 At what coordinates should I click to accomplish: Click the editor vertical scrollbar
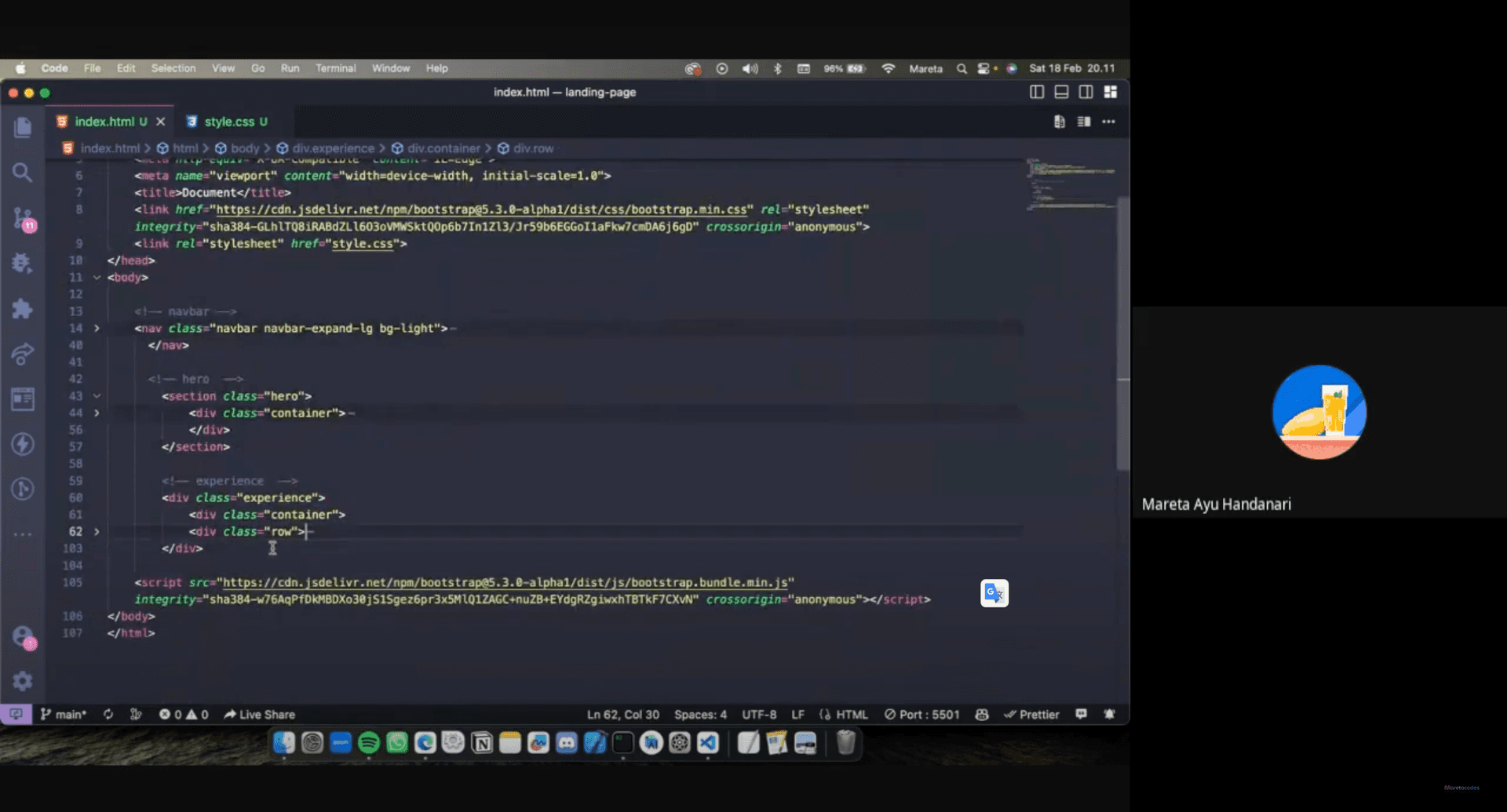[1123, 333]
